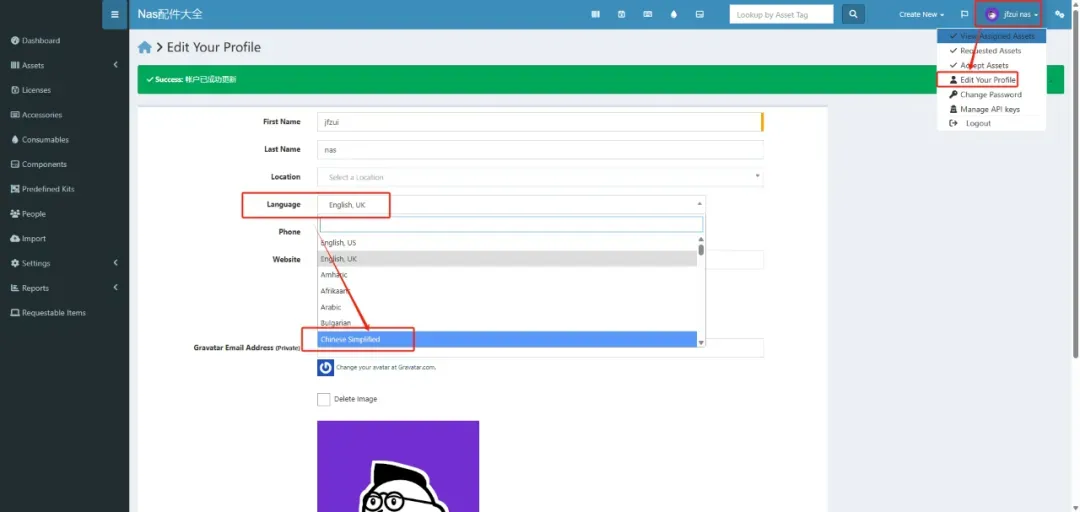Choose English, US language option
Image resolution: width=1080 pixels, height=512 pixels.
point(508,243)
